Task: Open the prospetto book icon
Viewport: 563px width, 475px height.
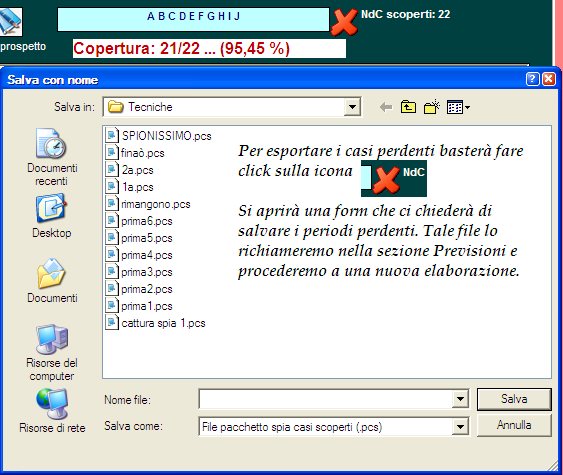Action: tap(11, 22)
